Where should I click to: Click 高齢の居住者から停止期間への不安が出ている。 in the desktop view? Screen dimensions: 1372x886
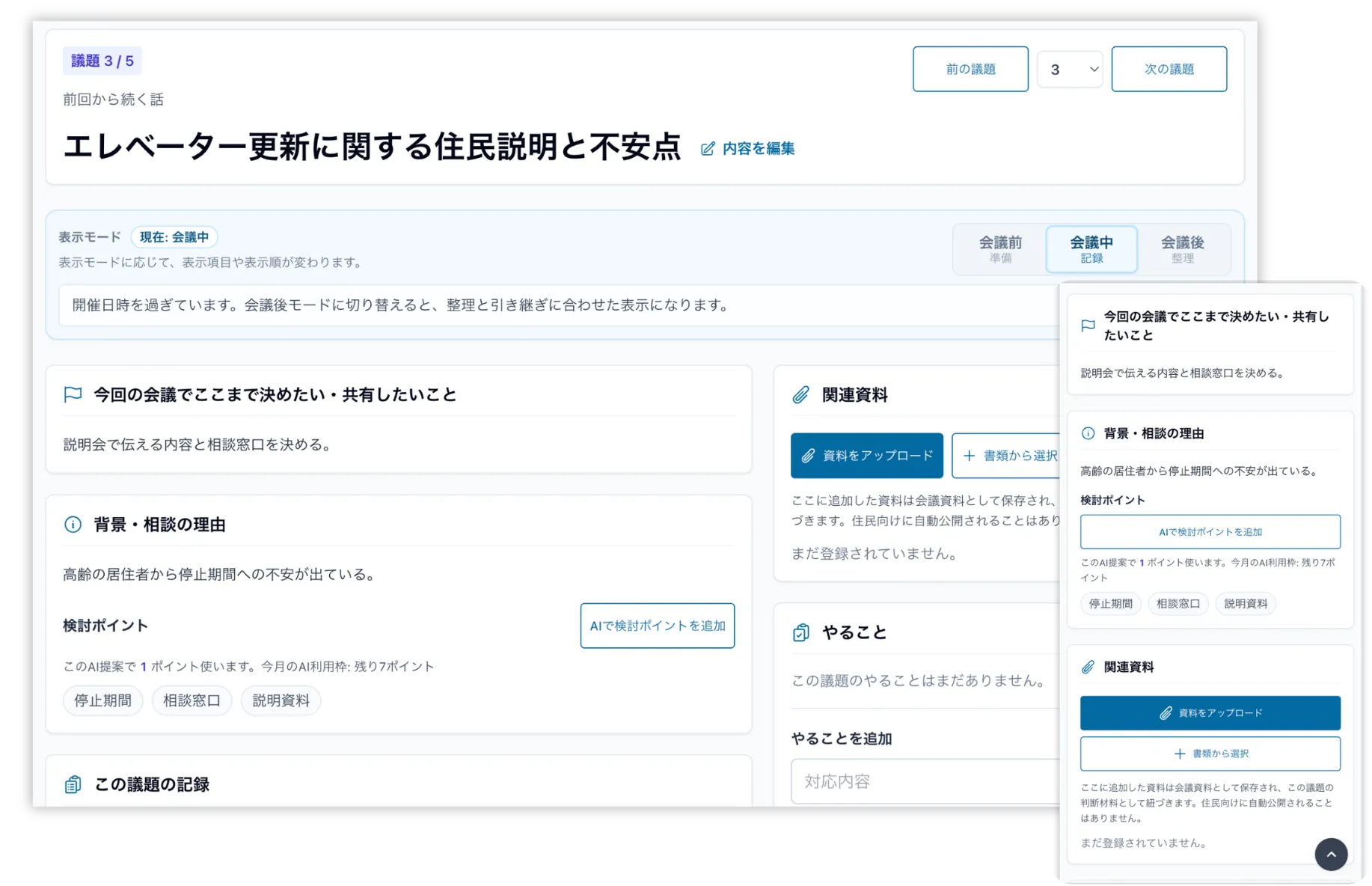coord(221,575)
